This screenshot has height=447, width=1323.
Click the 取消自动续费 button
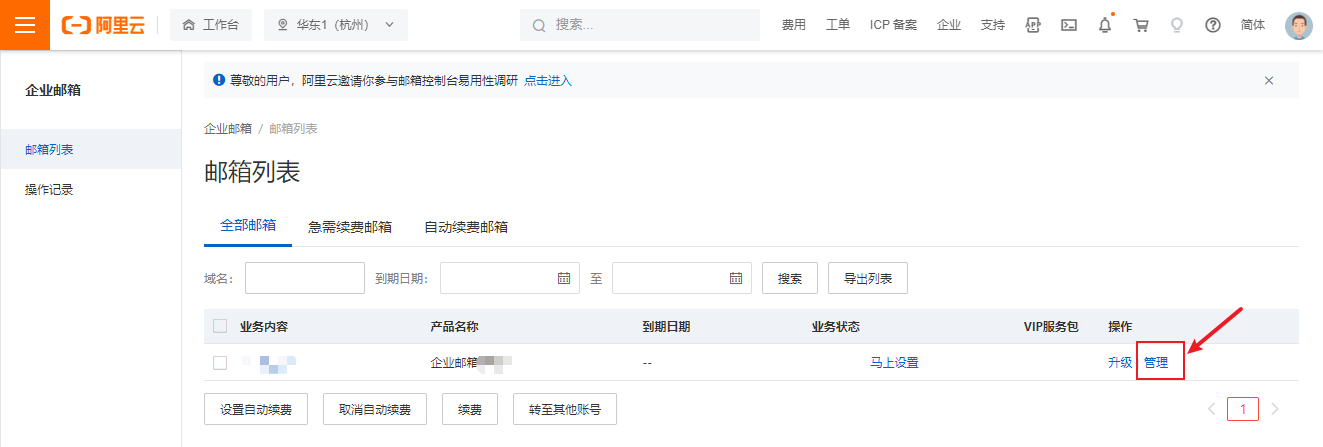(374, 409)
